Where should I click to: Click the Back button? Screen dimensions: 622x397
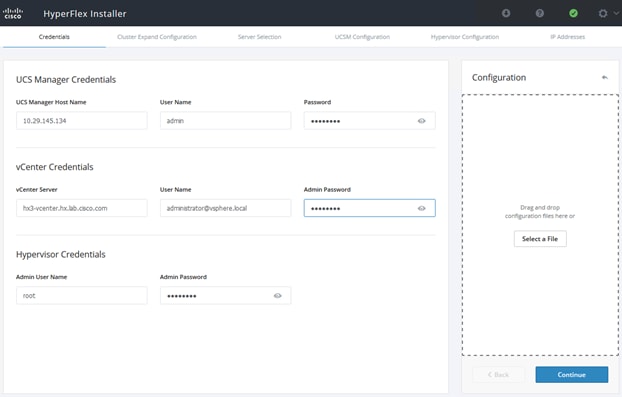tap(498, 374)
